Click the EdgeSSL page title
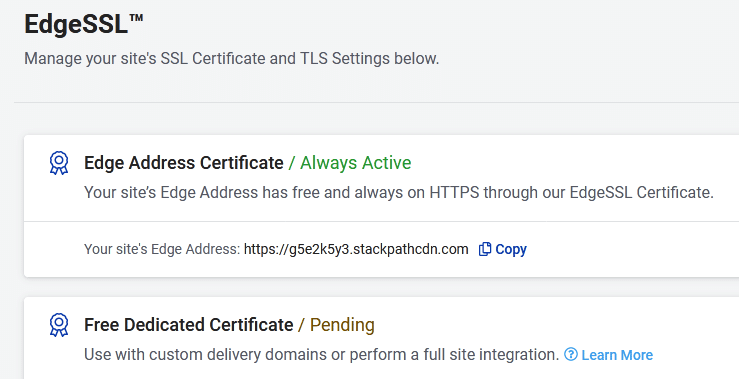Screen dimensions: 739x379 point(84,24)
